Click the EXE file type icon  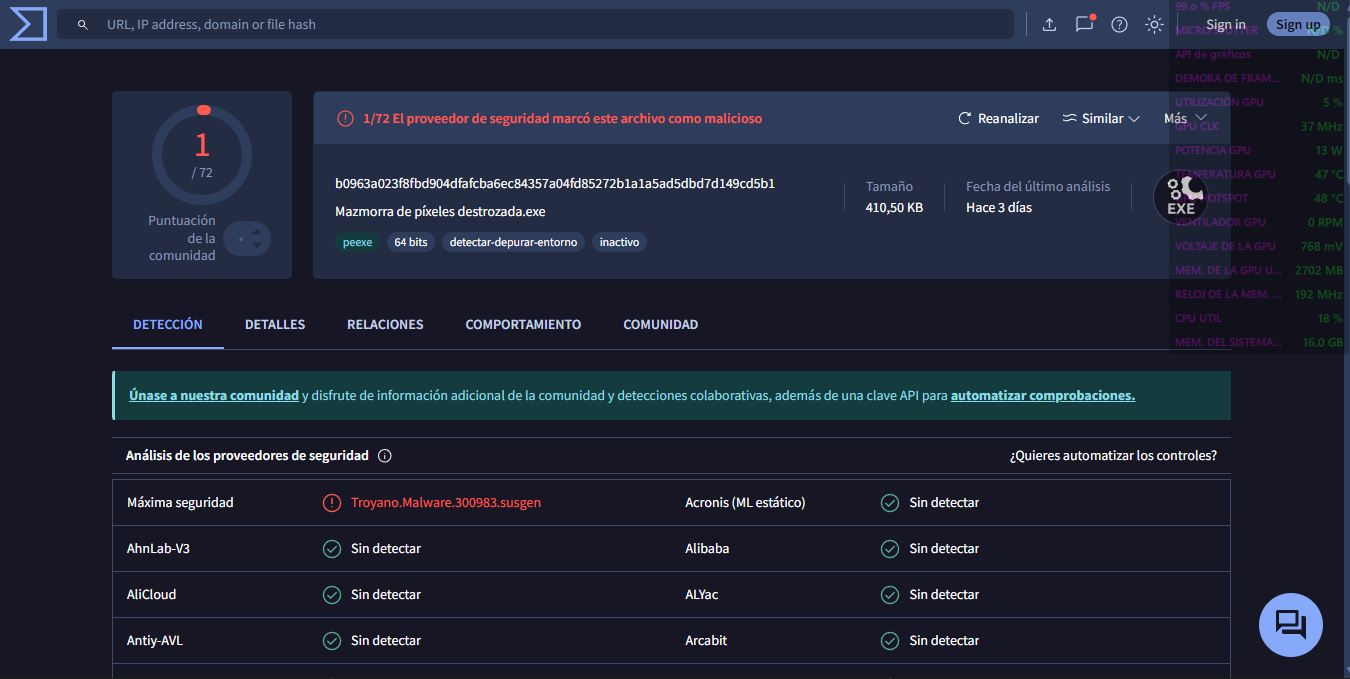1180,195
